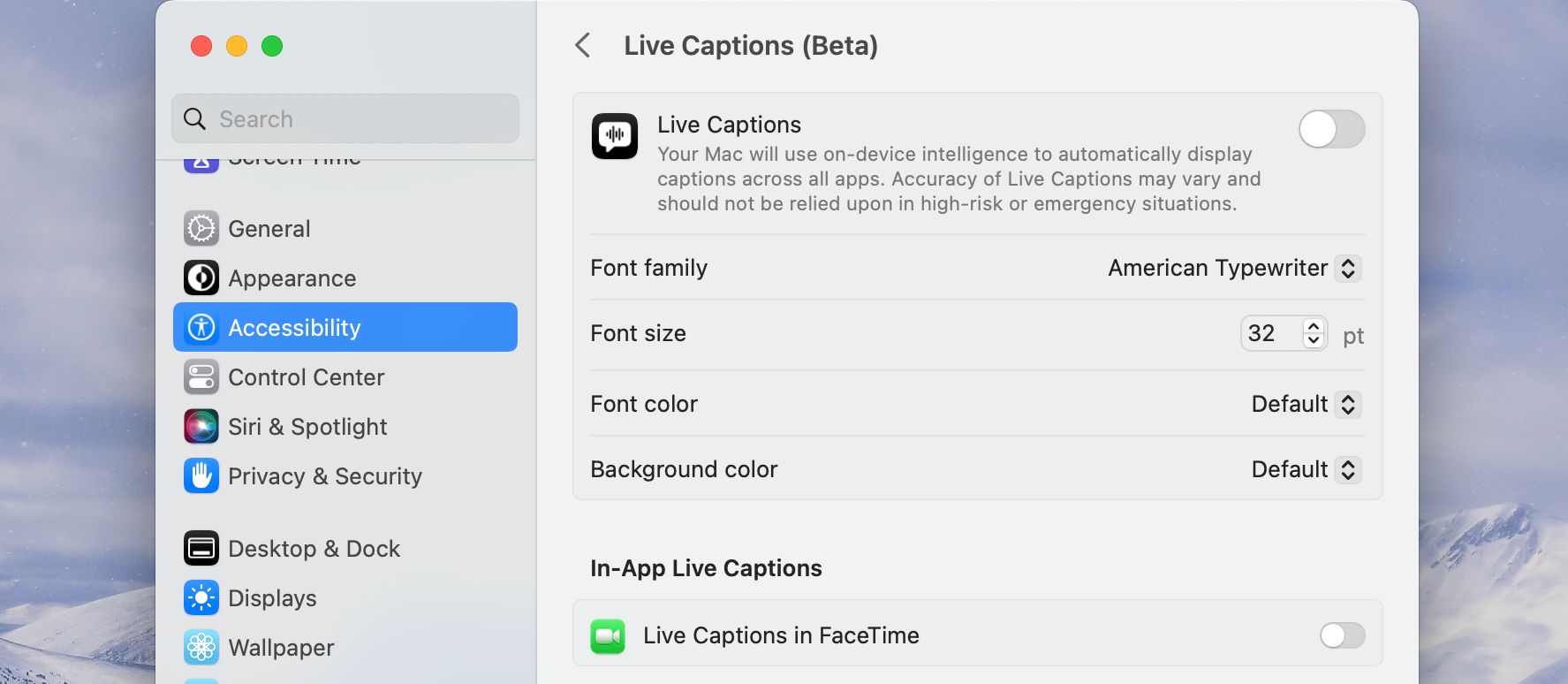
Task: Click the Search field
Action: pos(345,119)
